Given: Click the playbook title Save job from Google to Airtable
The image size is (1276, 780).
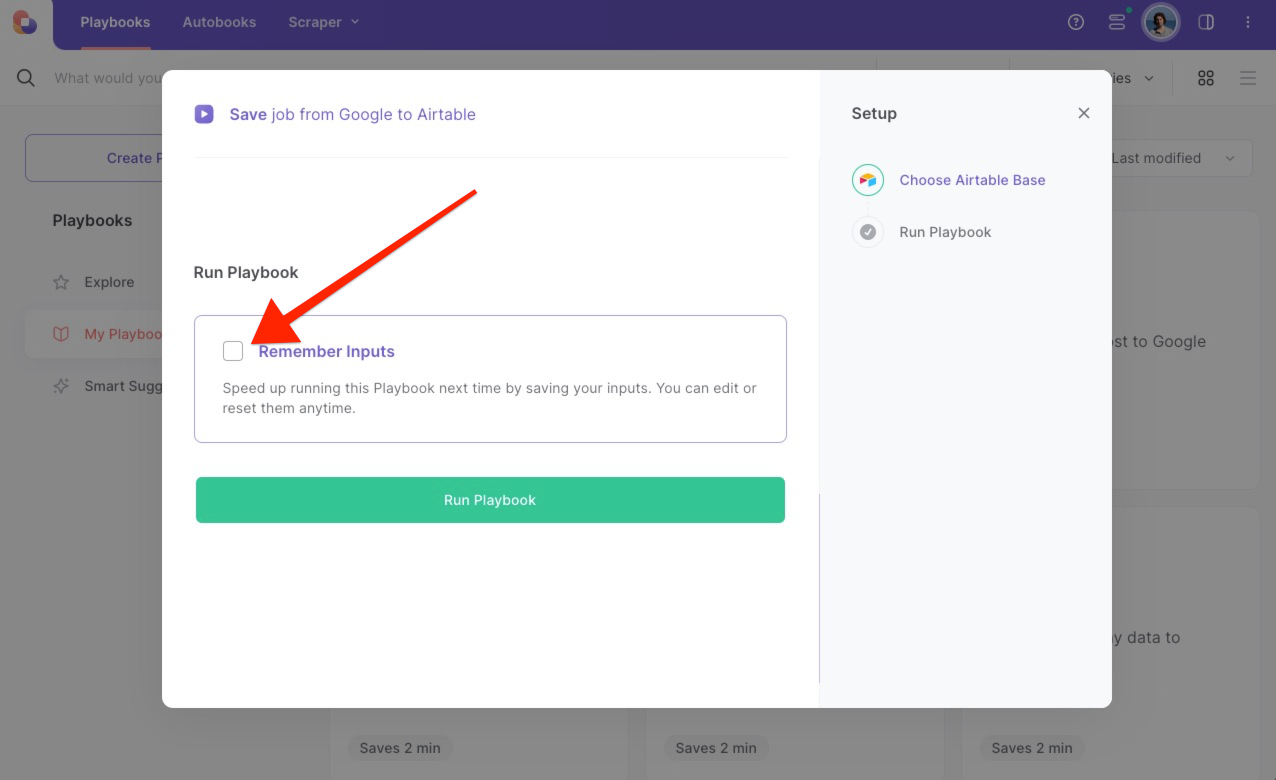Looking at the screenshot, I should pyautogui.click(x=353, y=114).
